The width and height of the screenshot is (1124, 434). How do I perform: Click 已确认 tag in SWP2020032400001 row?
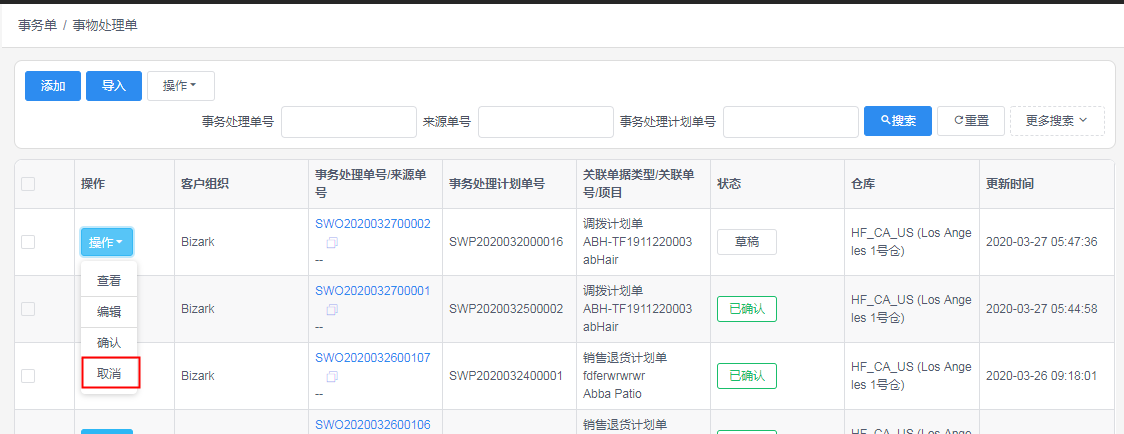(747, 376)
